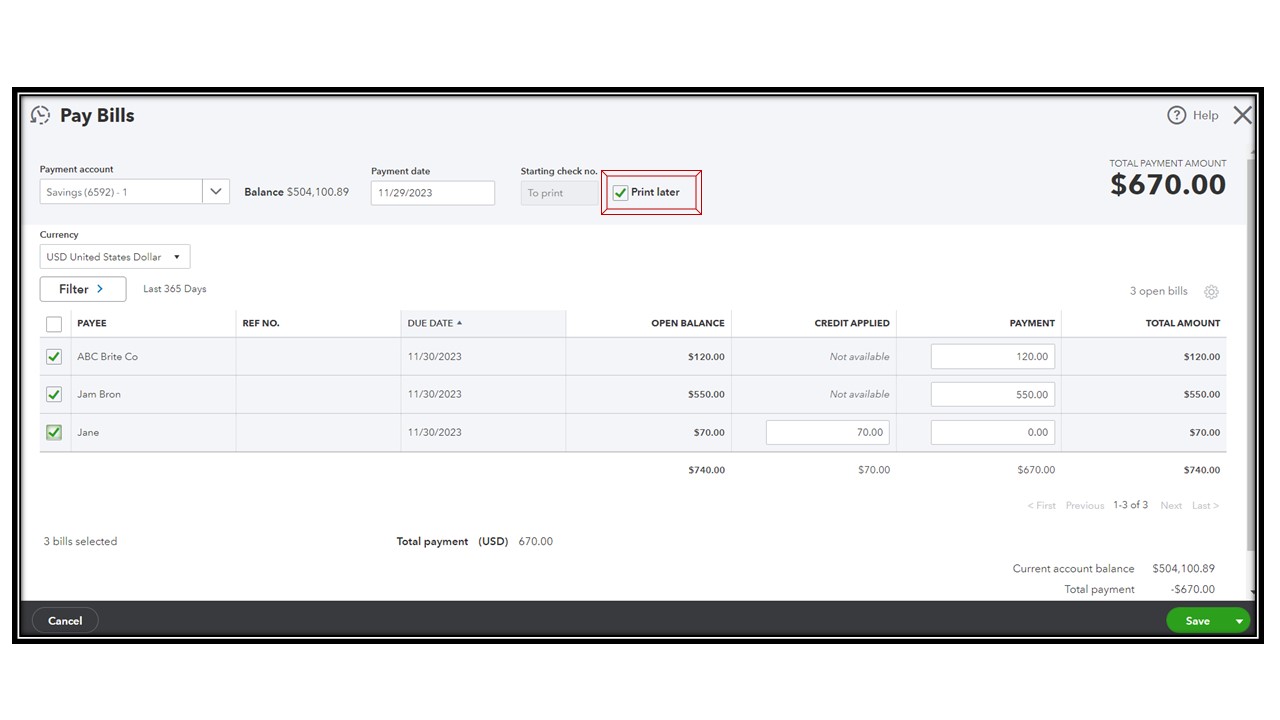This screenshot has width=1280, height=720.
Task: Click the Cancel button
Action: pyautogui.click(x=64, y=620)
